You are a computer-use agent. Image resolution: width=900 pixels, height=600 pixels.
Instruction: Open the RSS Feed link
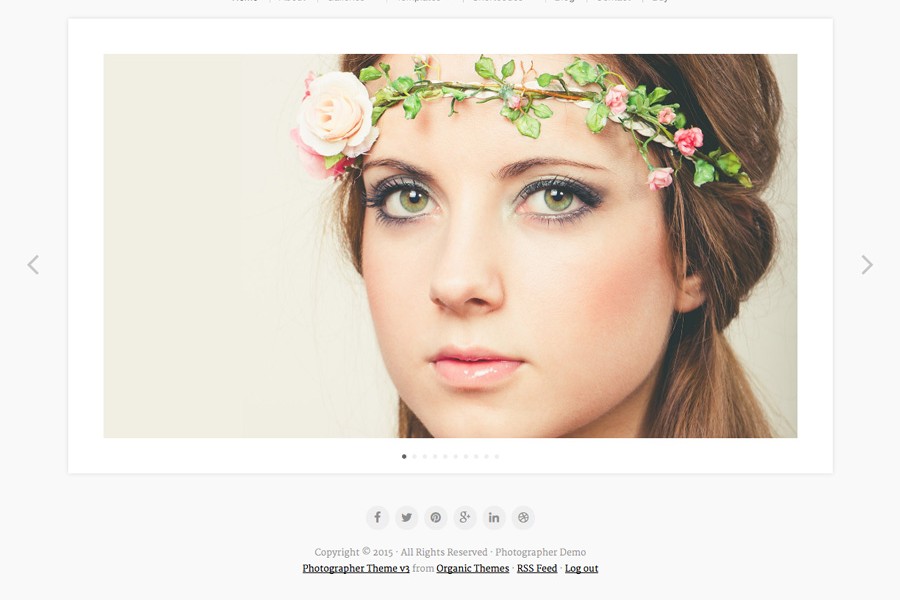(537, 568)
